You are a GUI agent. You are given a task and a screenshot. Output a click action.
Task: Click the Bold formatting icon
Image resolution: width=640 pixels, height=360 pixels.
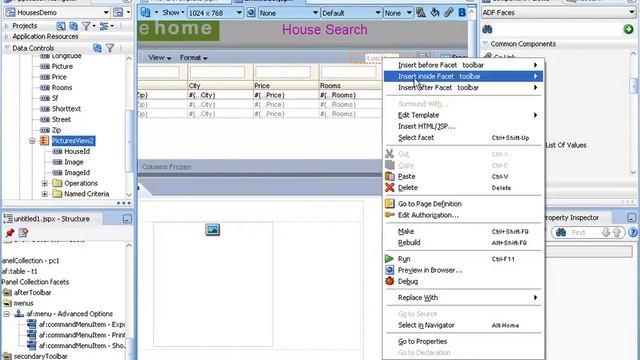click(462, 13)
